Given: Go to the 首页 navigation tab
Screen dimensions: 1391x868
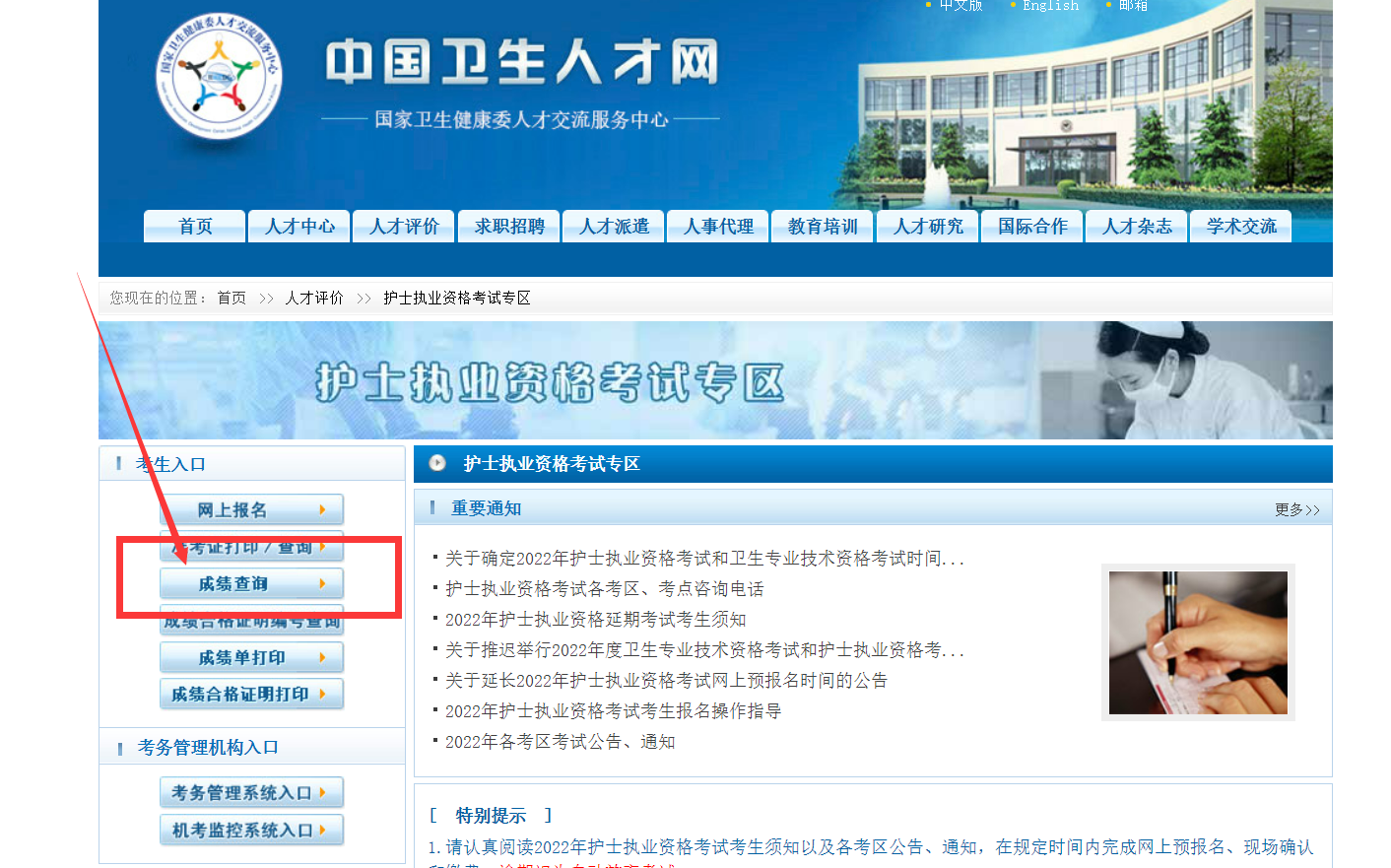Looking at the screenshot, I should 195,227.
